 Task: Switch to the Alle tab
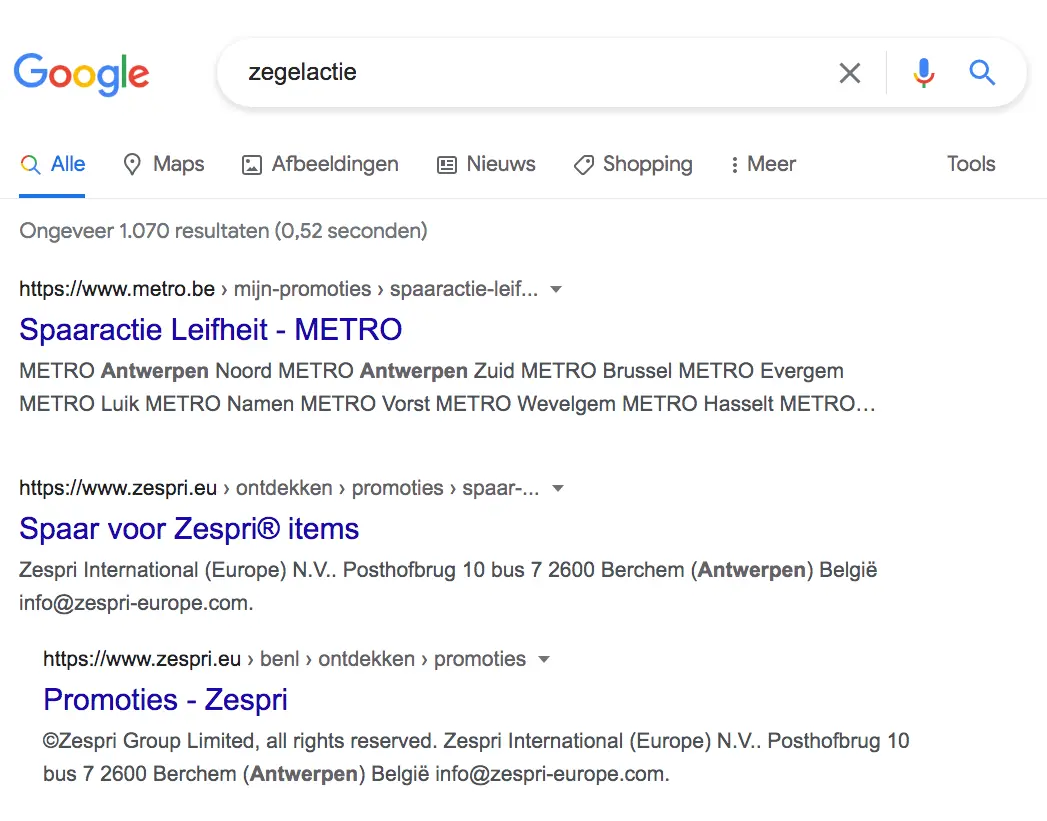pyautogui.click(x=52, y=163)
